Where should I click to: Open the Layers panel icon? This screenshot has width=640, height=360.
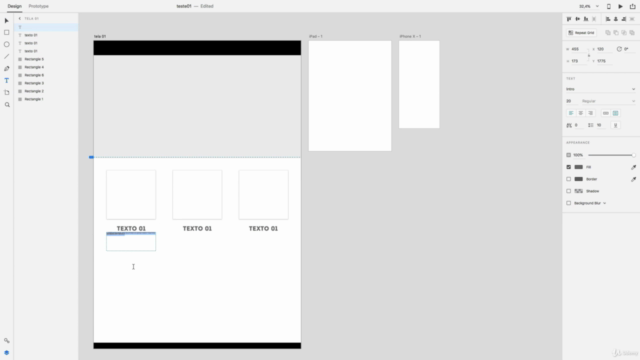point(7,353)
